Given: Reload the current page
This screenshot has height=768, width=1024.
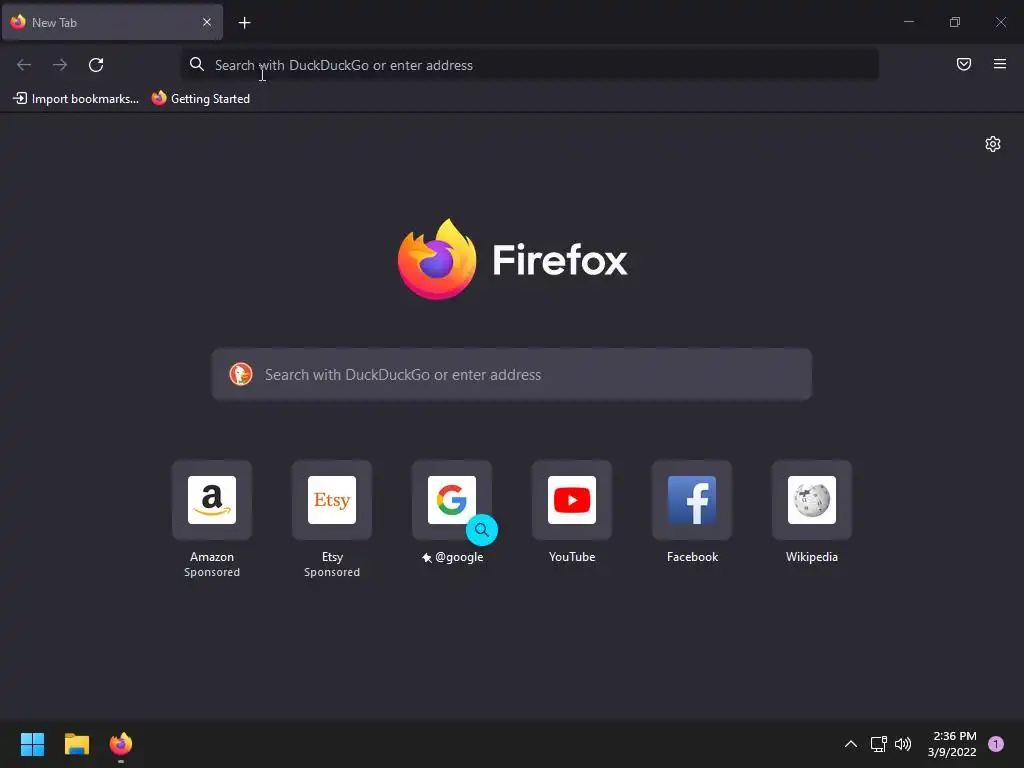Looking at the screenshot, I should 96,65.
